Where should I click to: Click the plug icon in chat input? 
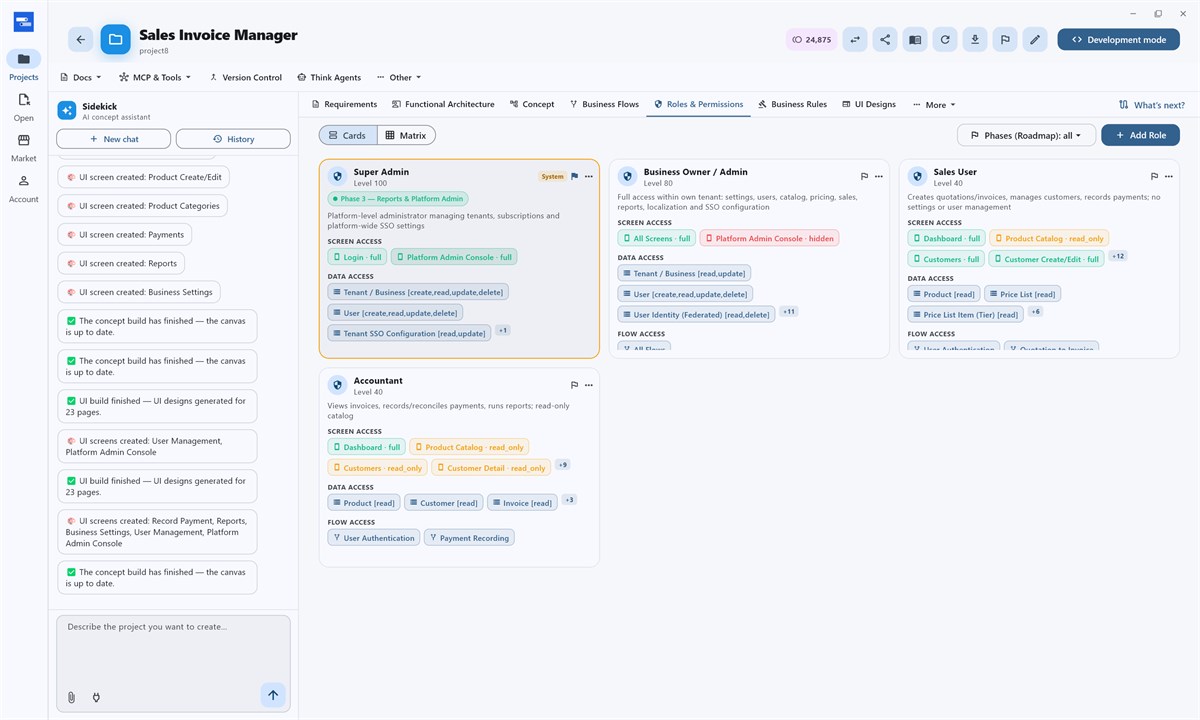(96, 697)
